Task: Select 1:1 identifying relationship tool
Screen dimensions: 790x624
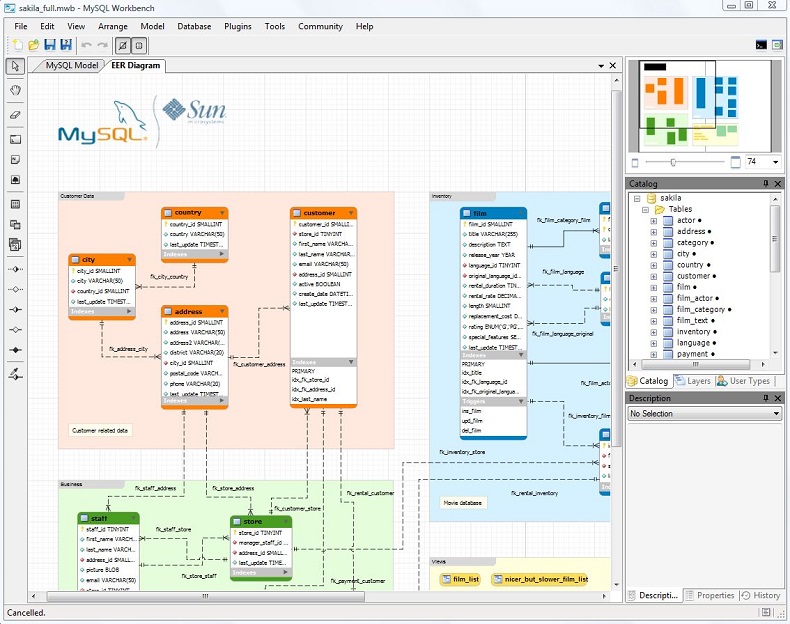Action: pos(16,310)
